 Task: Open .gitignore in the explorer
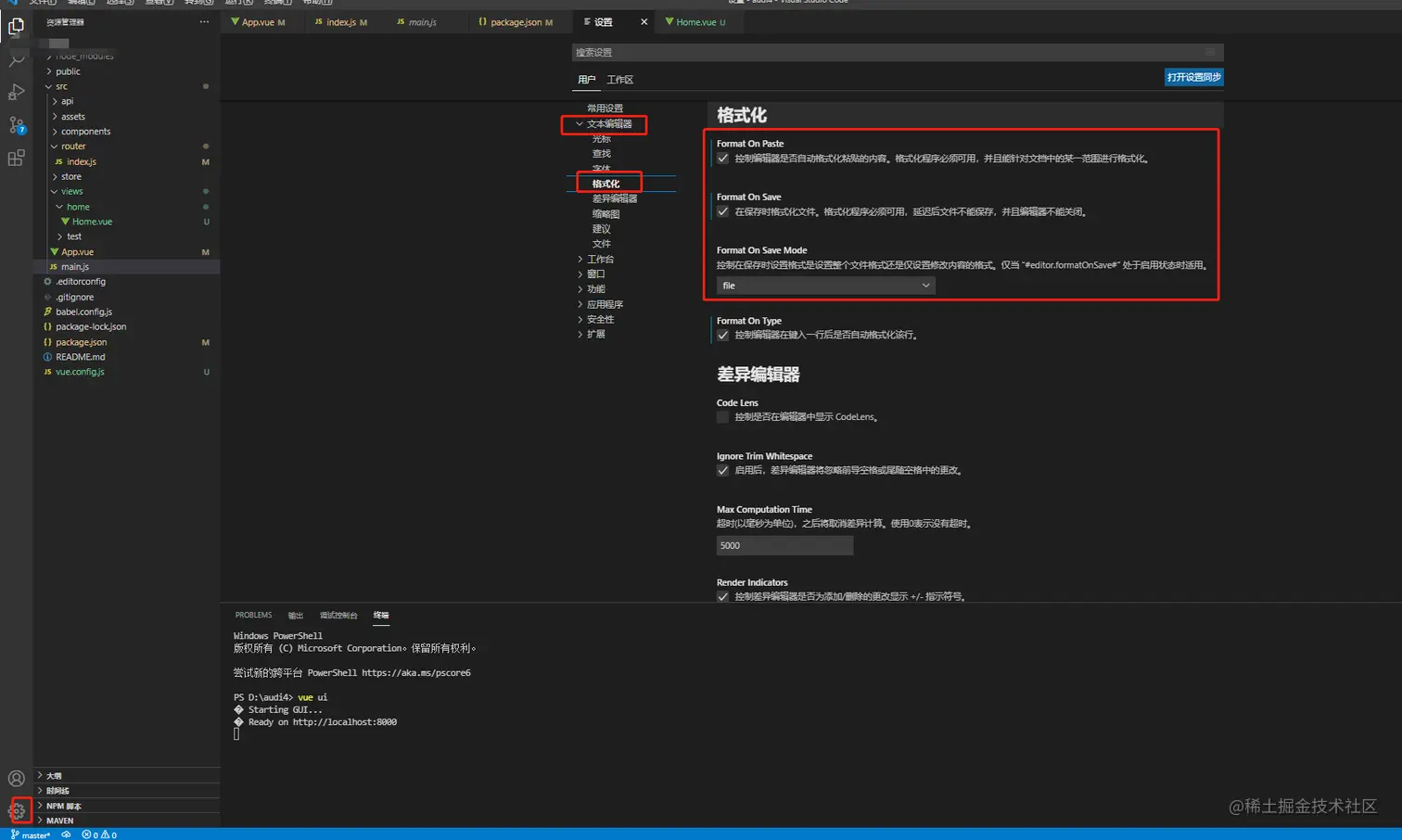(74, 298)
